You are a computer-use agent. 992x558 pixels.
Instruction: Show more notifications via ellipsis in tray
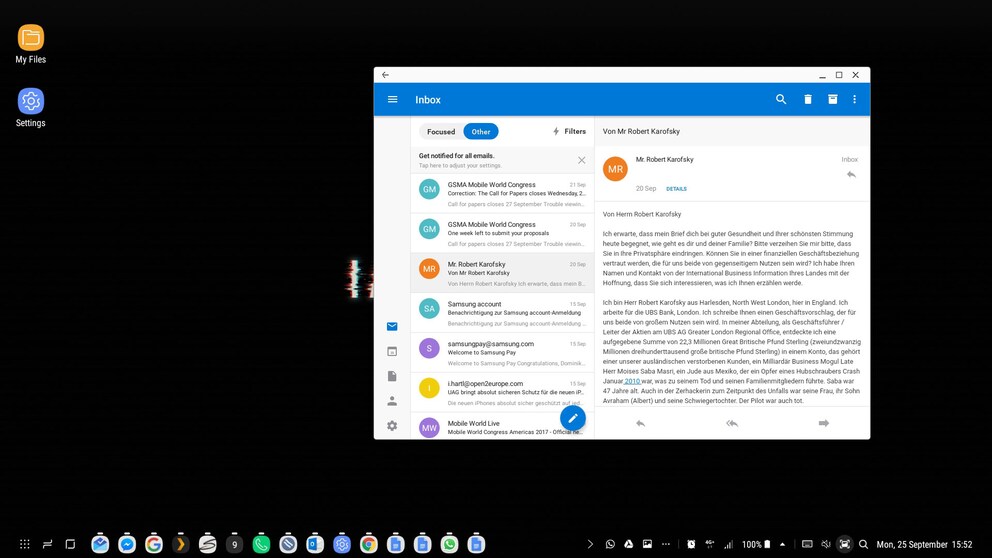click(666, 544)
